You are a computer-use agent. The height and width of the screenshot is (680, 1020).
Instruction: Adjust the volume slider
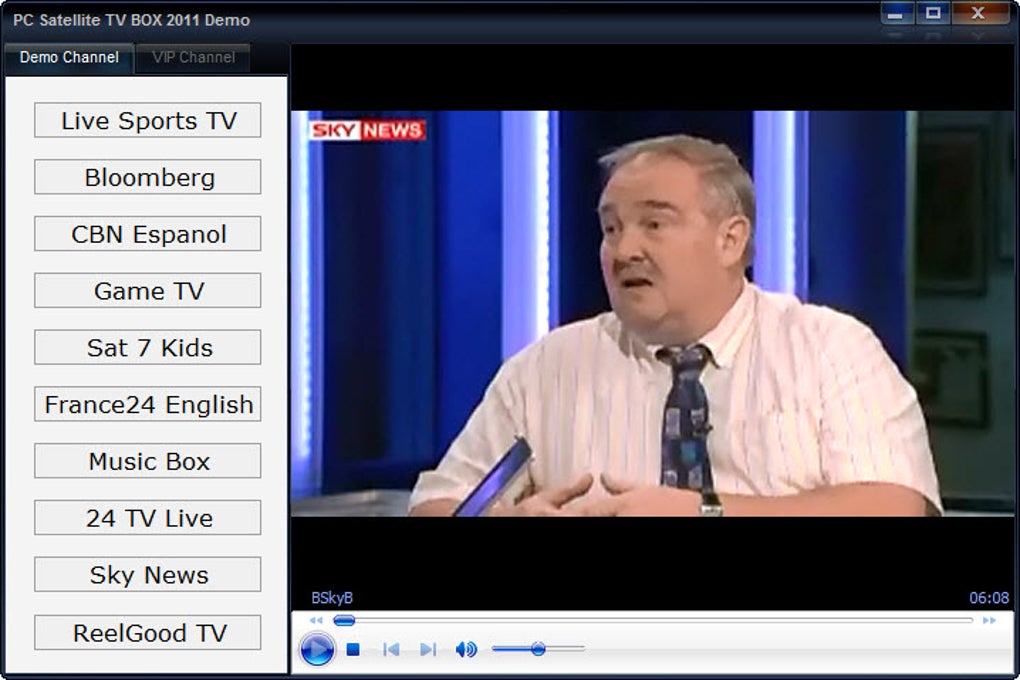538,649
